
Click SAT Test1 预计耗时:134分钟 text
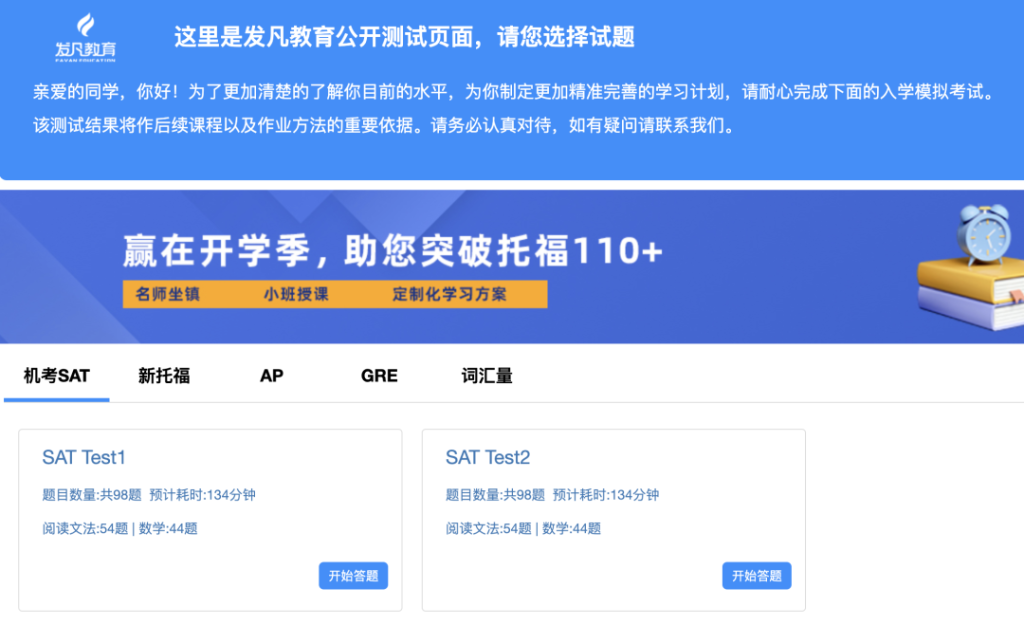coord(202,495)
